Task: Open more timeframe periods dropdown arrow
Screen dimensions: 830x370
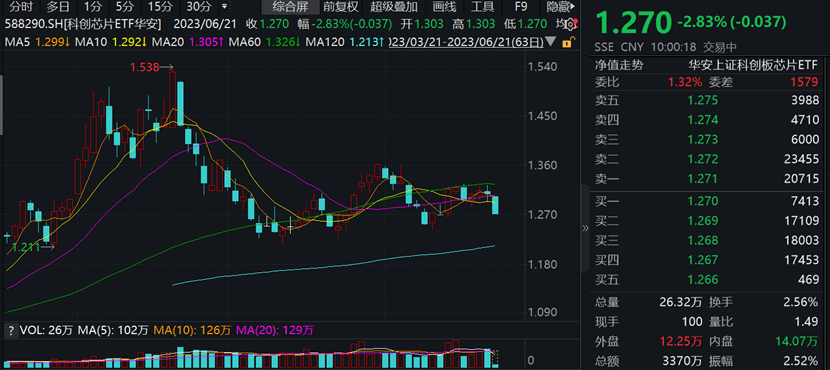Action: coord(225,7)
